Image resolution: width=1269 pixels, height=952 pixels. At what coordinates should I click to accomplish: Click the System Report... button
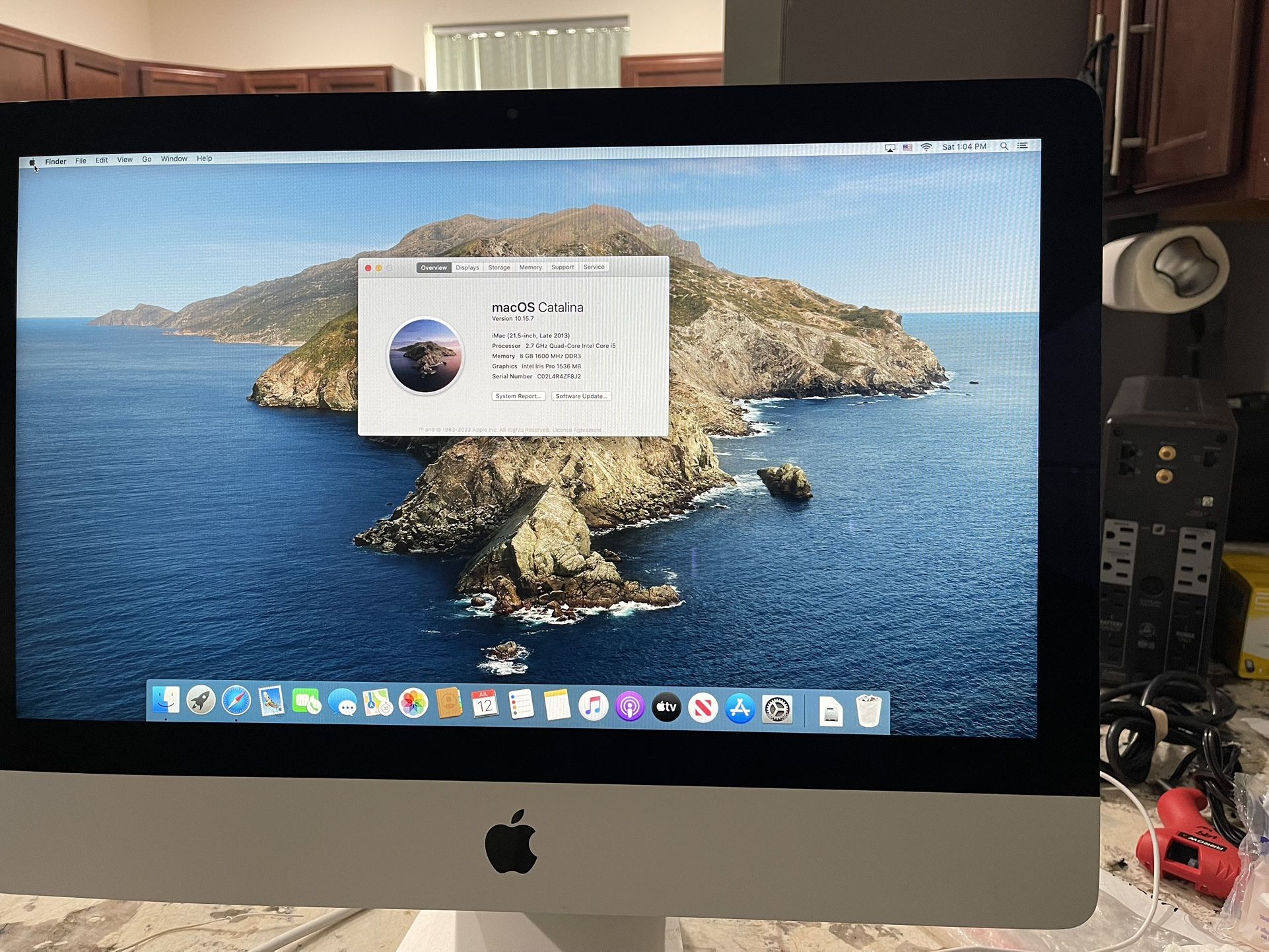click(x=519, y=396)
